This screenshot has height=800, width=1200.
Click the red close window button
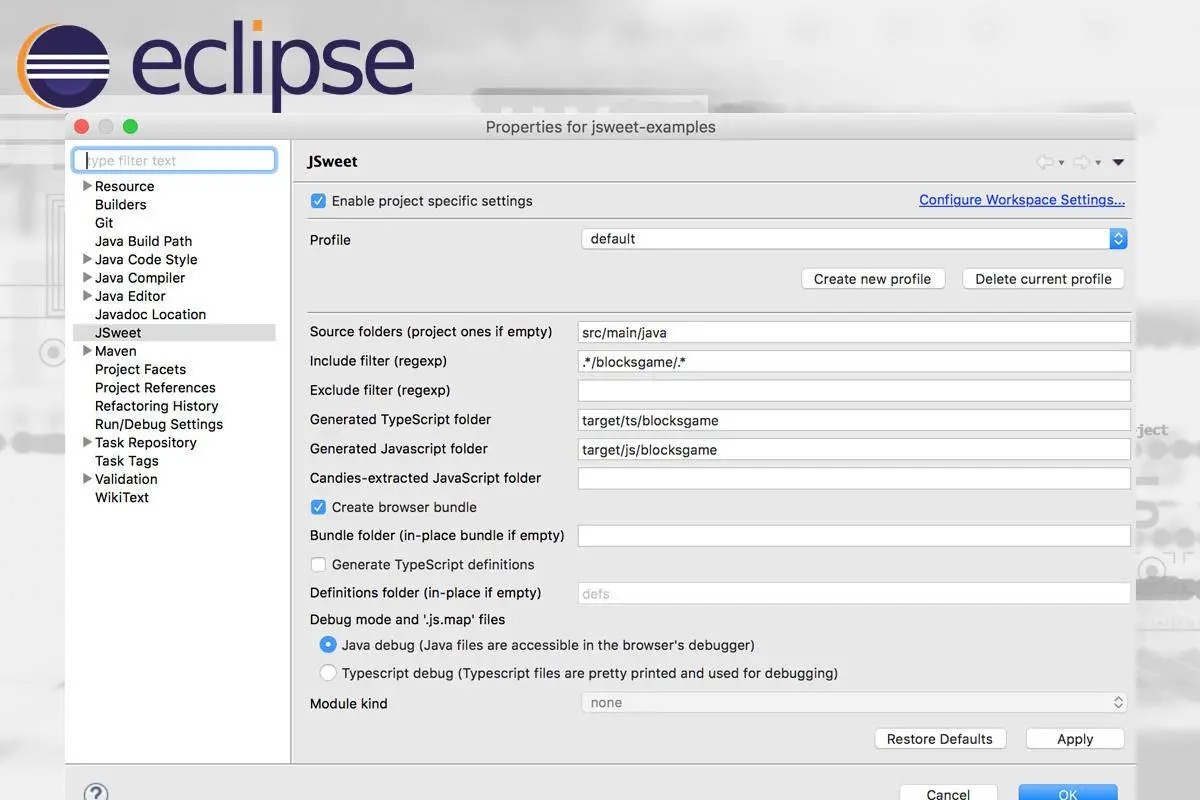(82, 126)
